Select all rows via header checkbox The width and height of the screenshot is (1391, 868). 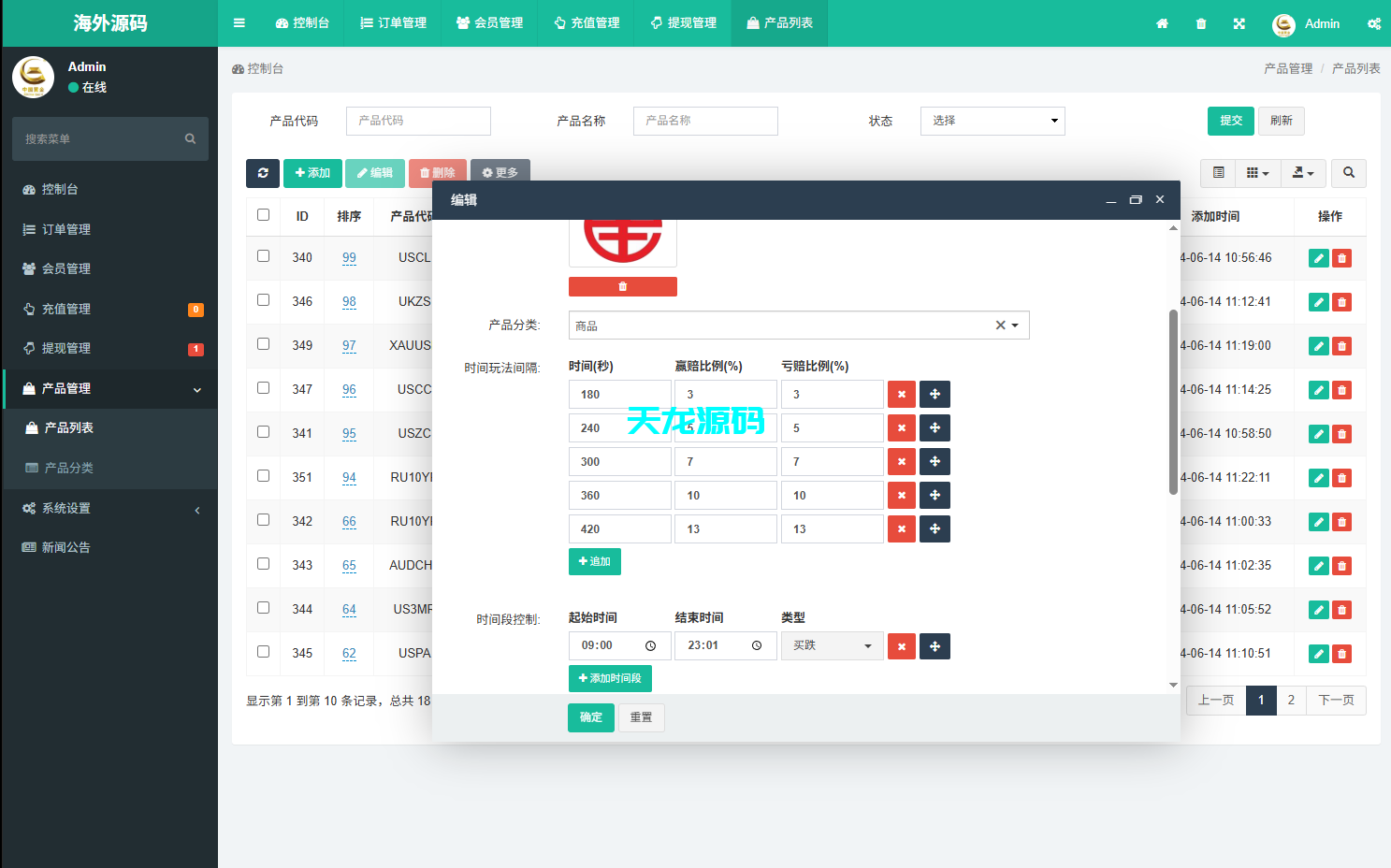[x=263, y=214]
